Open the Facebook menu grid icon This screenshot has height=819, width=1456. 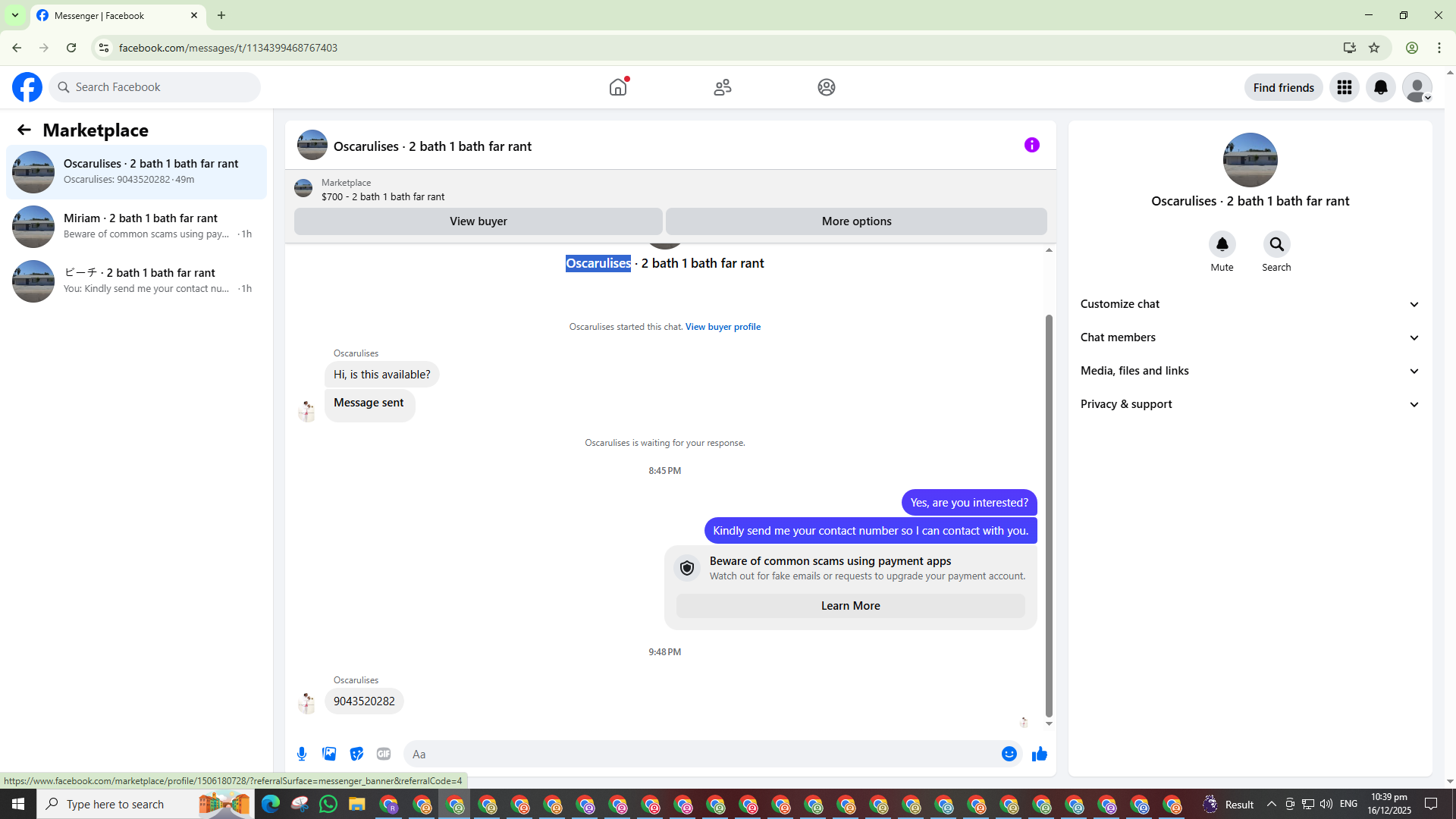(1345, 87)
